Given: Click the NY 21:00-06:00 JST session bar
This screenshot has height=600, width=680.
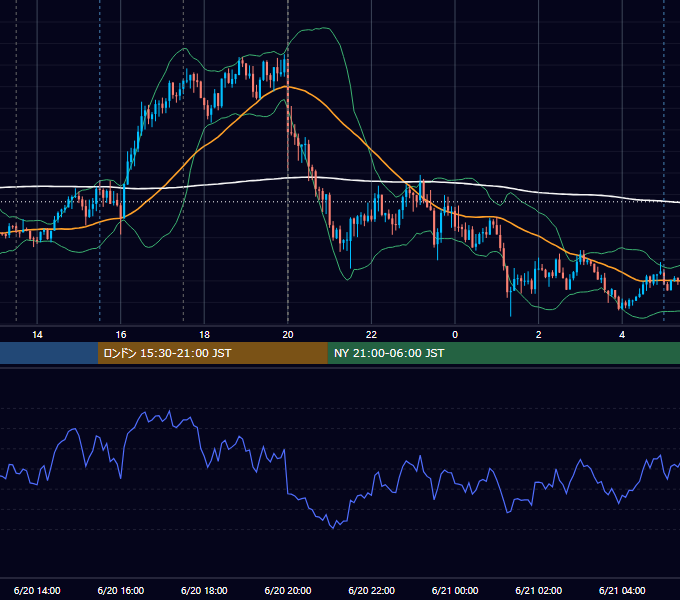Looking at the screenshot, I should [x=503, y=353].
